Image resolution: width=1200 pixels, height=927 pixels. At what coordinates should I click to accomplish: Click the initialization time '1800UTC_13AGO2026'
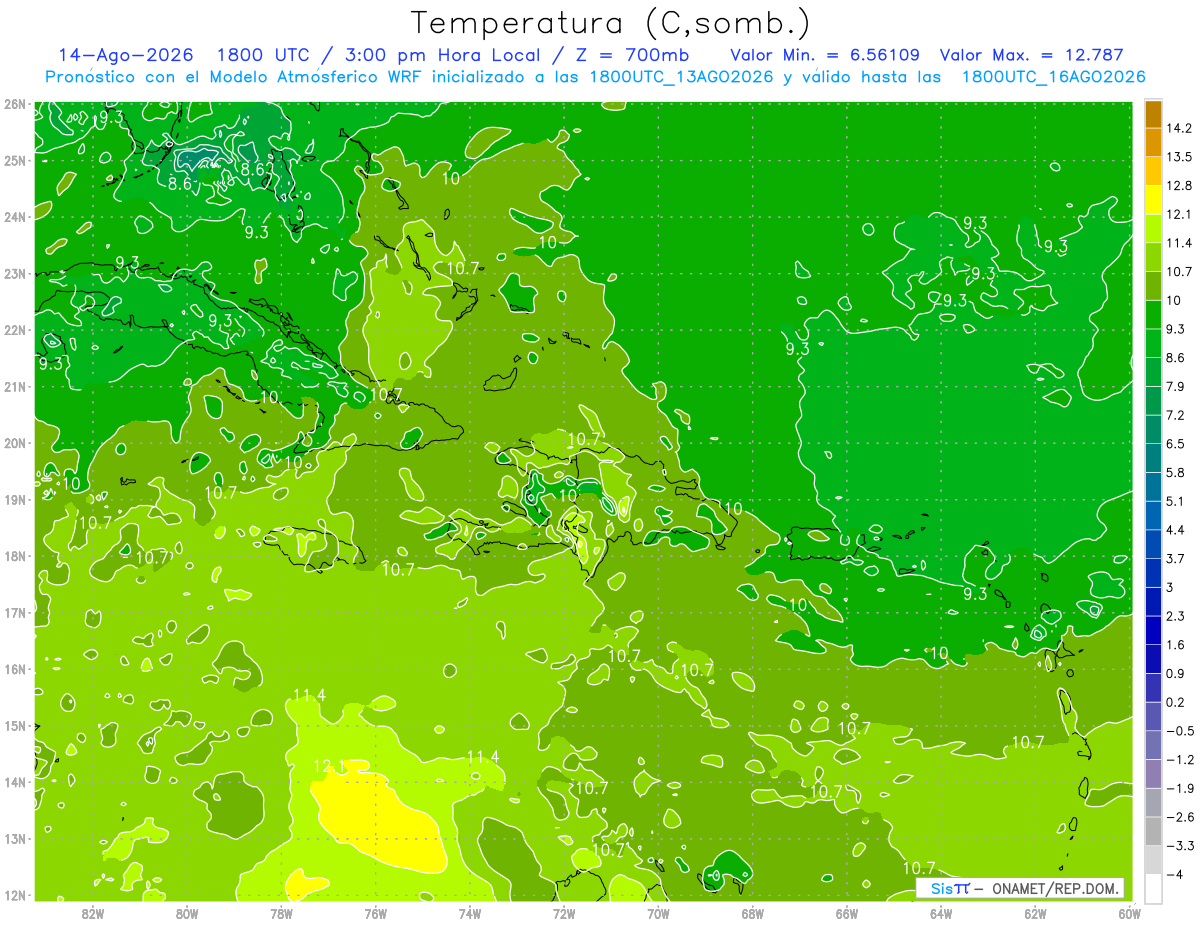tap(681, 77)
